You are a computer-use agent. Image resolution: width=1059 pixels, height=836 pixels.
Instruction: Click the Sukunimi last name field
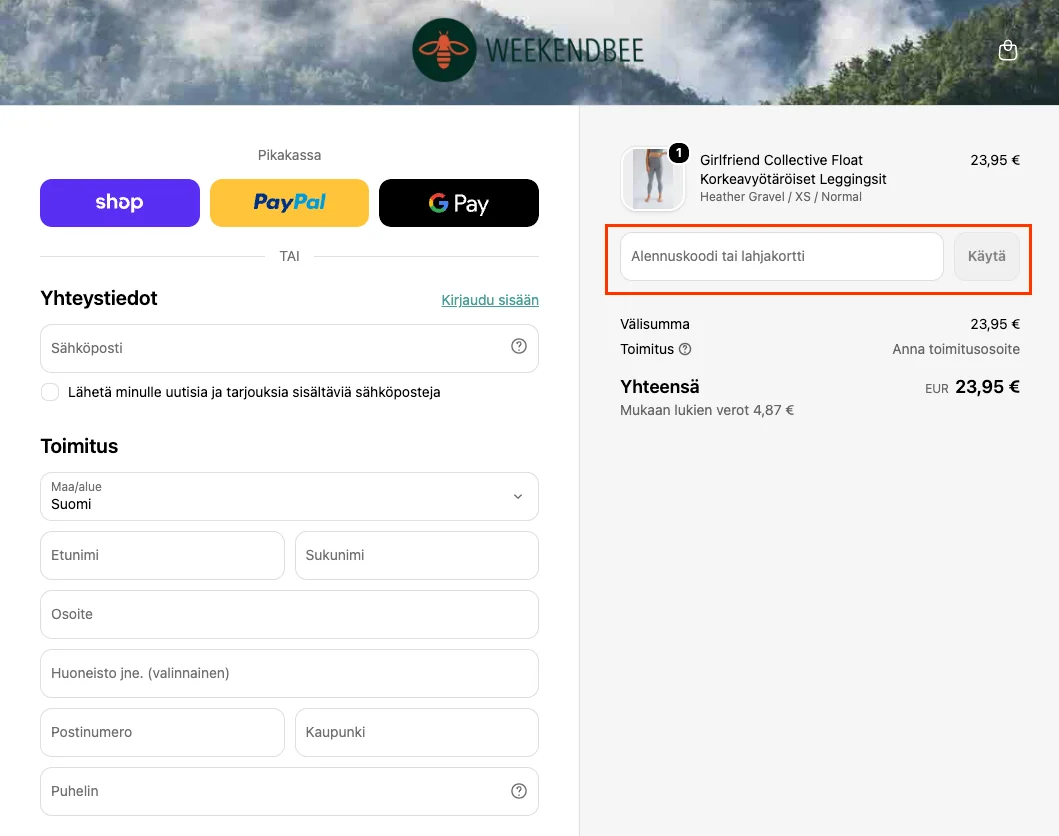tap(417, 555)
